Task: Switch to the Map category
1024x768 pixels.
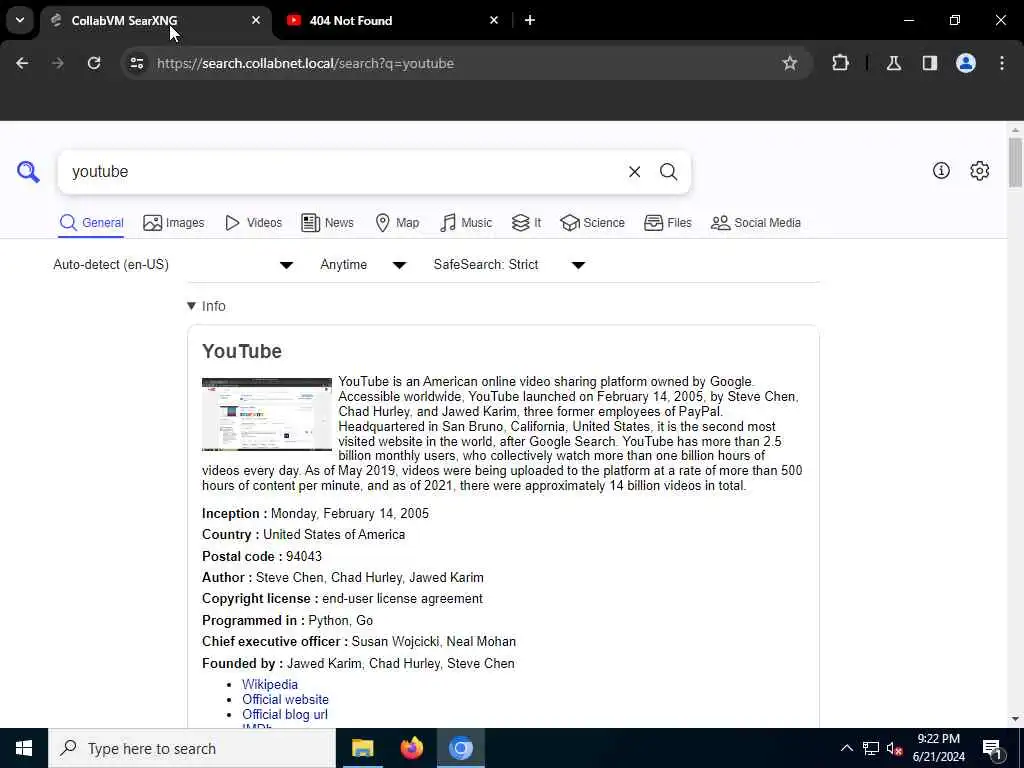Action: tap(397, 223)
